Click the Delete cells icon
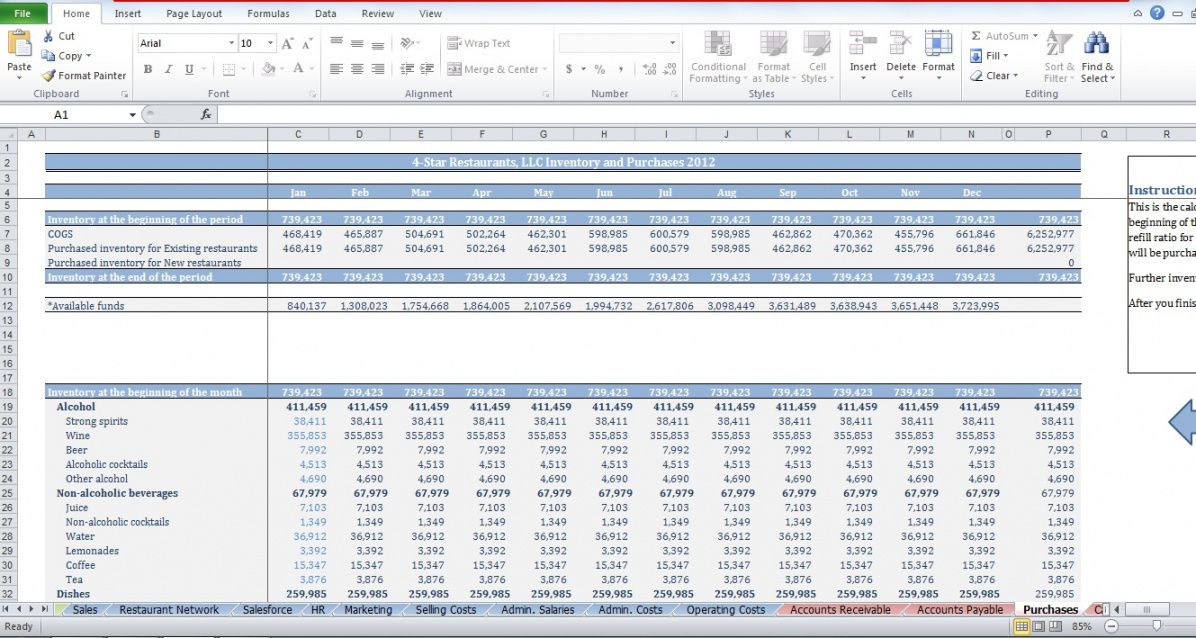Image resolution: width=1196 pixels, height=638 pixels. coord(900,44)
